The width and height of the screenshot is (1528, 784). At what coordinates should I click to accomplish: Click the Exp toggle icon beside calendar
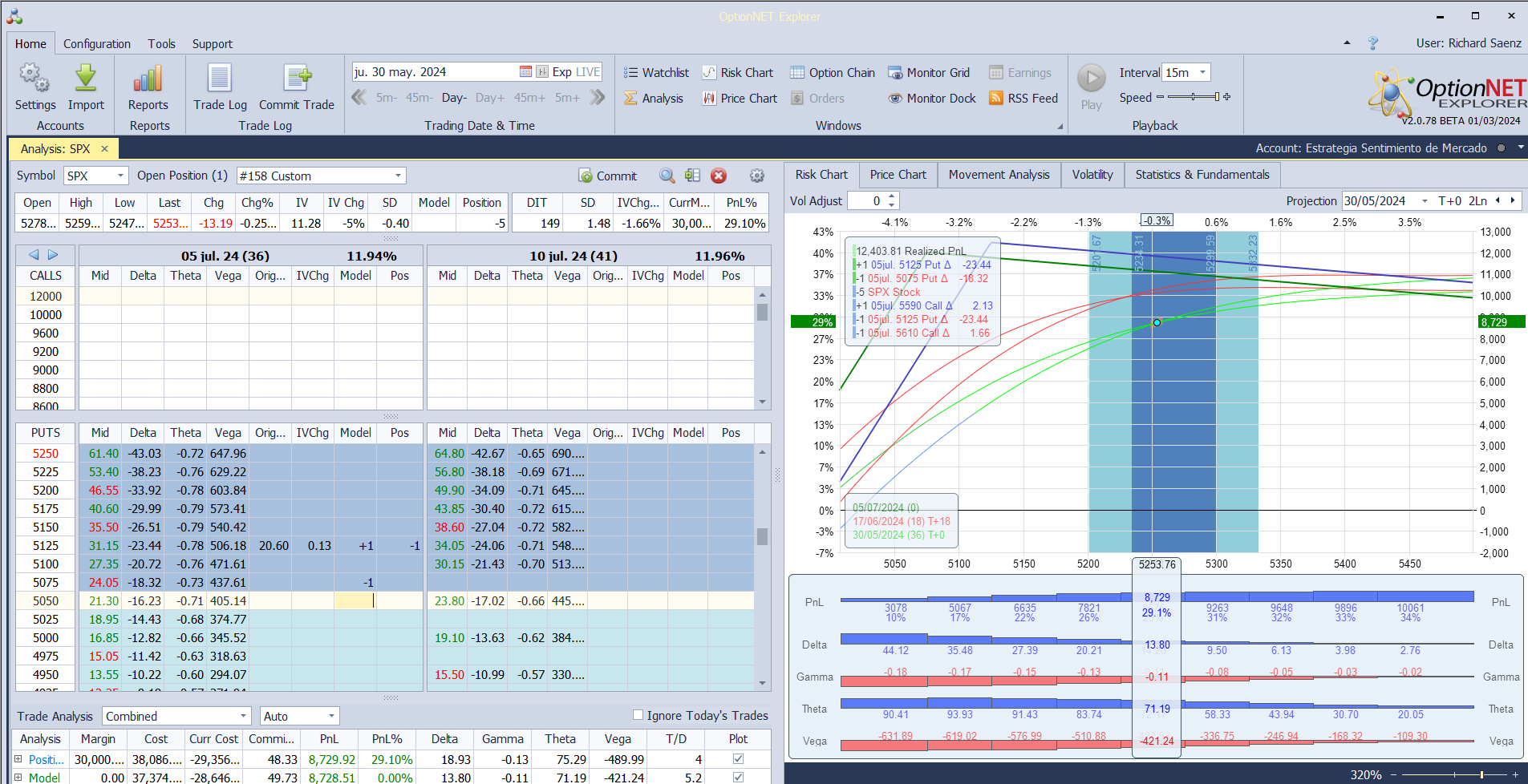click(x=542, y=72)
